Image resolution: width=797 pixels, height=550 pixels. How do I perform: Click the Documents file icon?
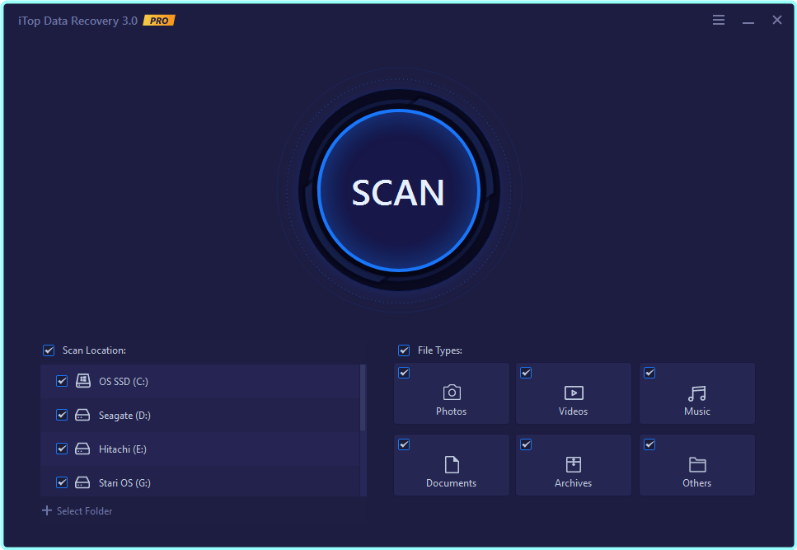click(451, 464)
